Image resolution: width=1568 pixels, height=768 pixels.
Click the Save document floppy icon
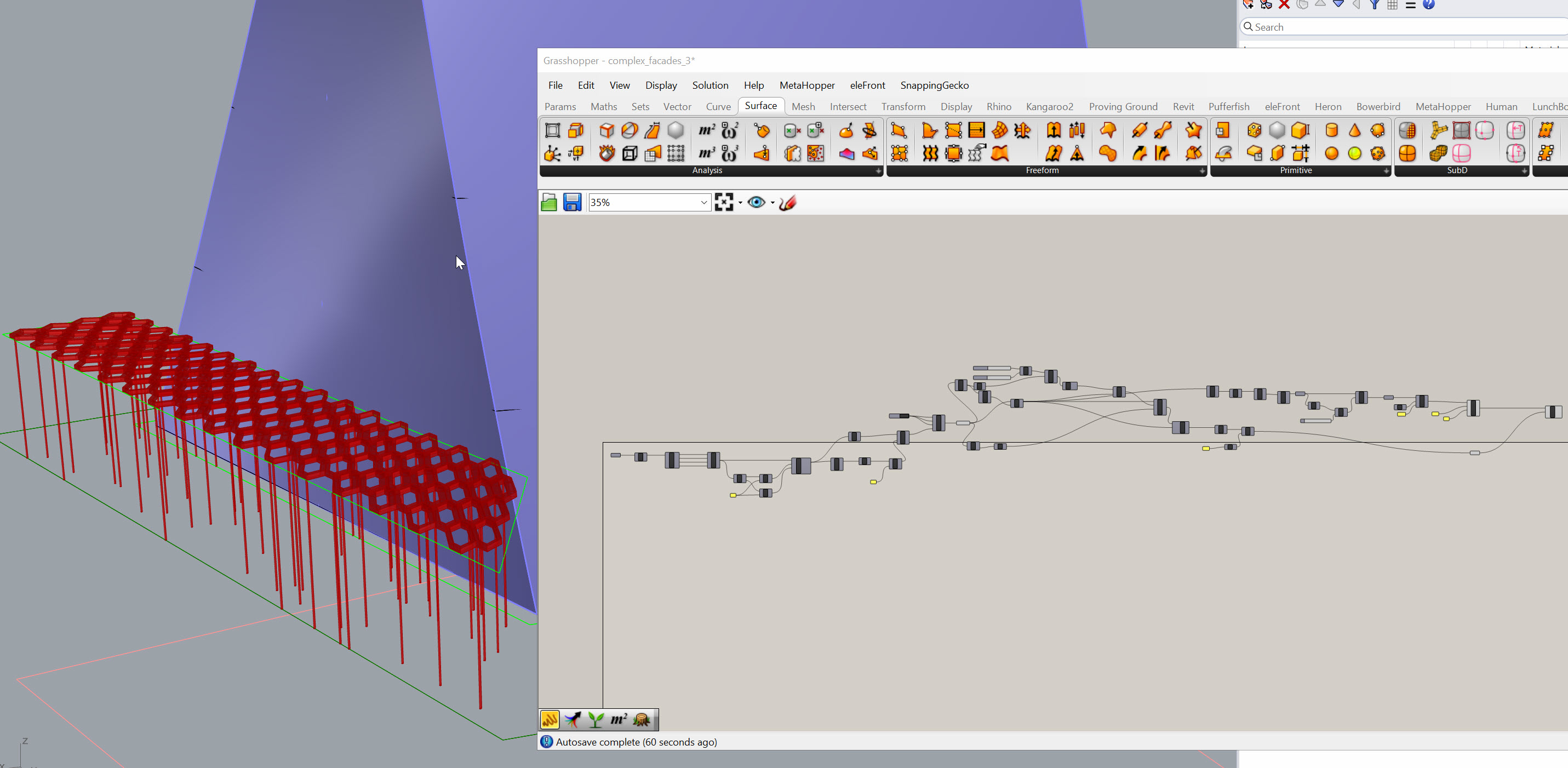click(x=572, y=202)
